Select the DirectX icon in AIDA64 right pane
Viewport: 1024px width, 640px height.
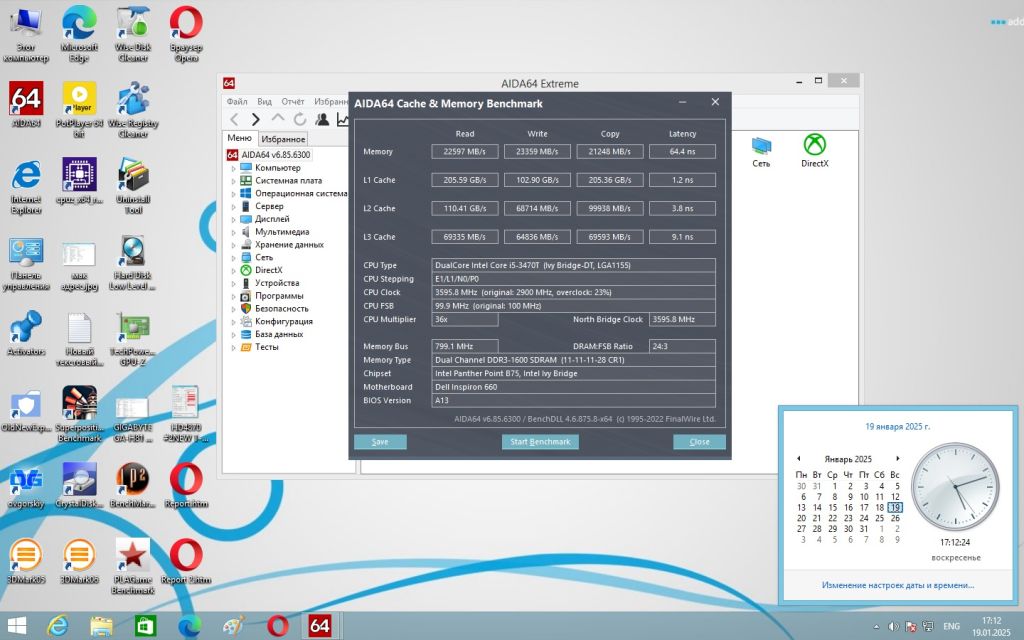[814, 150]
